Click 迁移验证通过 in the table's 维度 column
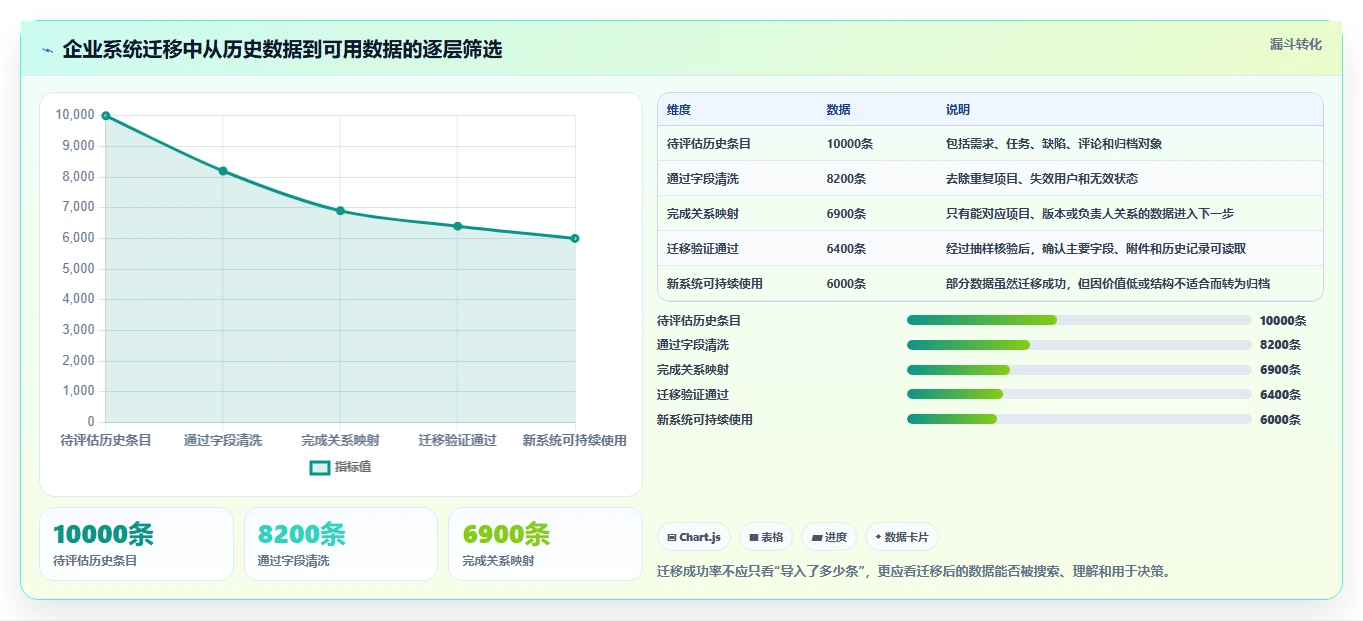The image size is (1363, 621). 703,249
